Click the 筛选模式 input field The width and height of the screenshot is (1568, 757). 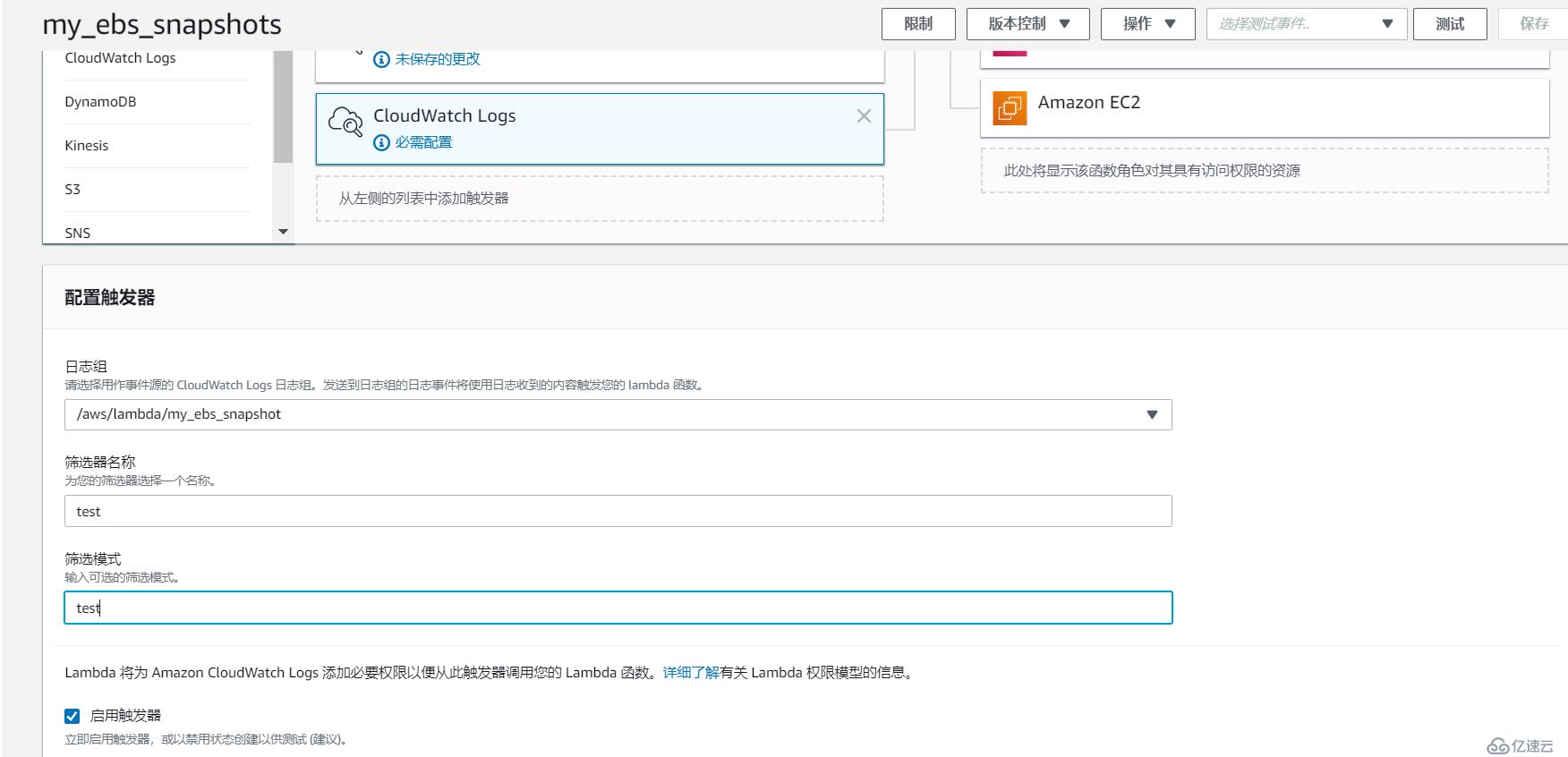click(x=618, y=608)
